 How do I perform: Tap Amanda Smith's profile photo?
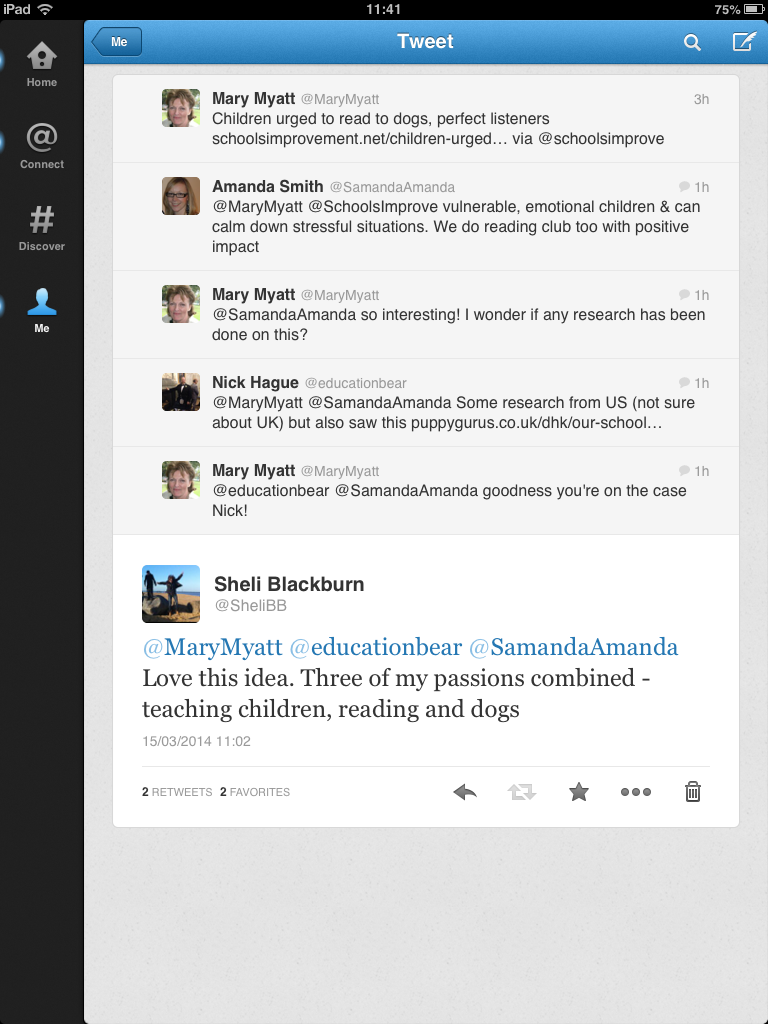point(181,196)
